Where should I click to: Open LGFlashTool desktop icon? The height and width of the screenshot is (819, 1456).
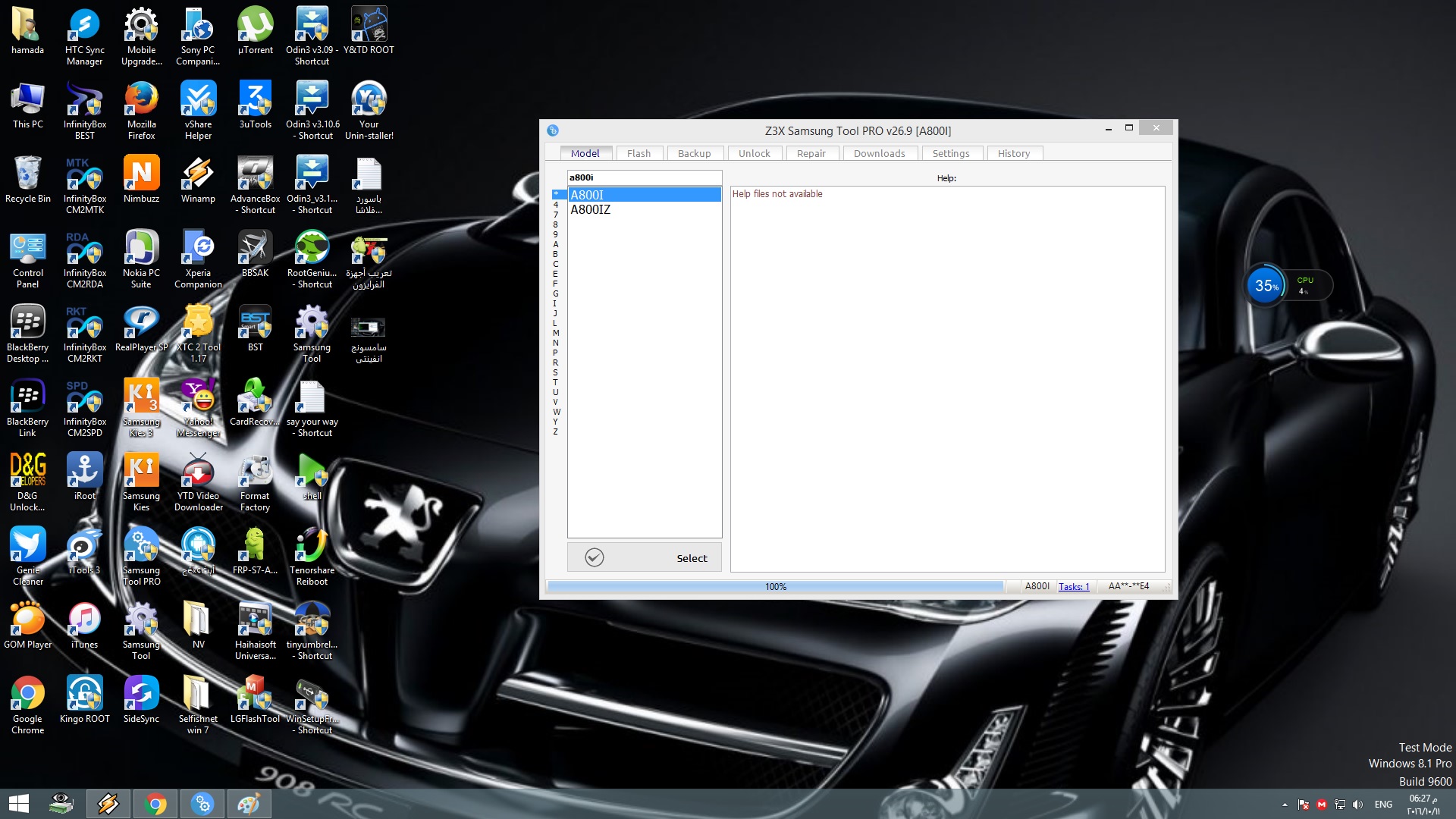(x=255, y=700)
